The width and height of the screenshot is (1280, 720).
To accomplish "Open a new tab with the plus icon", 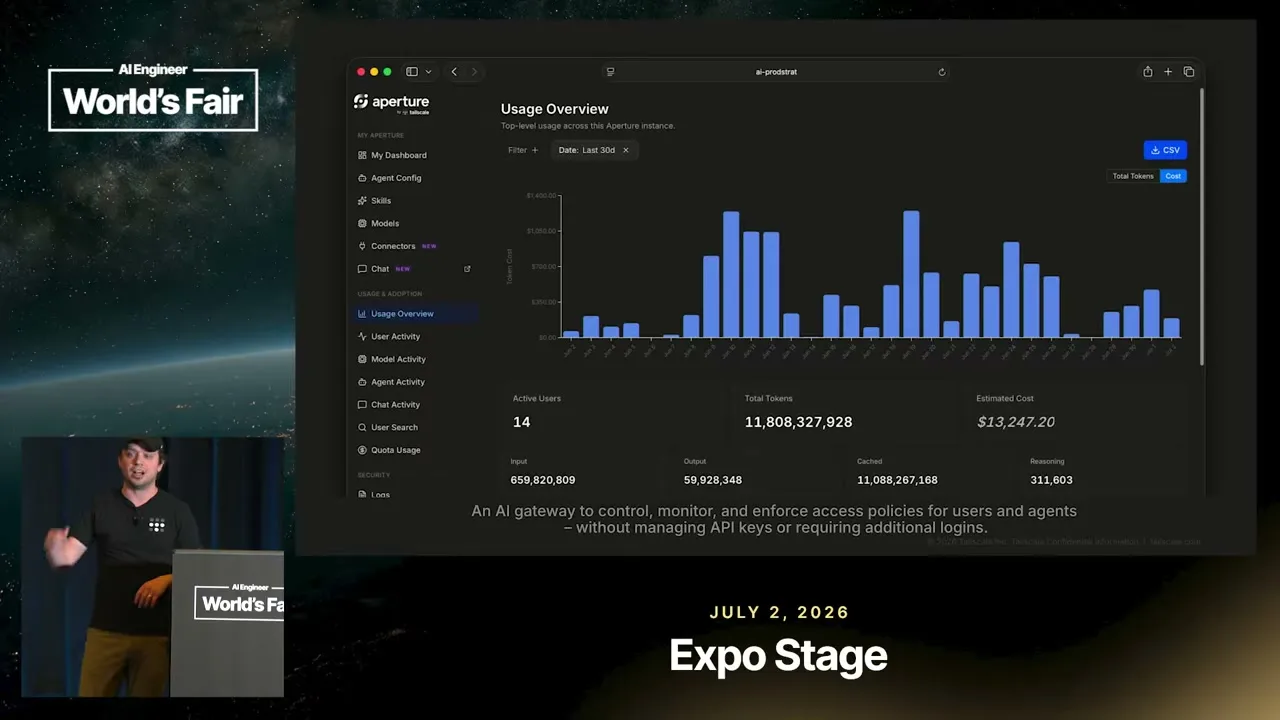I will (1168, 72).
